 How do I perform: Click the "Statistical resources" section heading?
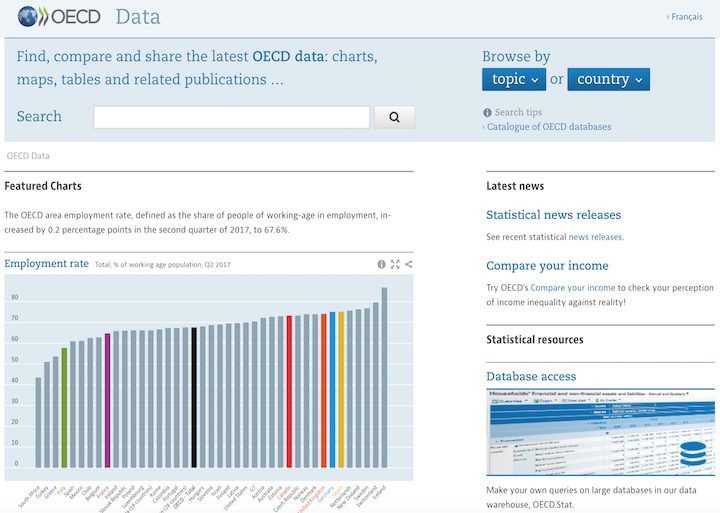(534, 340)
